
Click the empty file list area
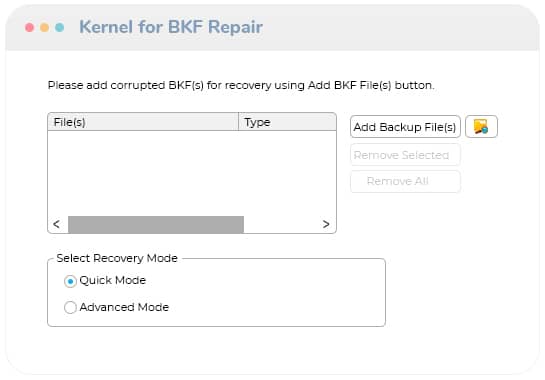[x=192, y=173]
